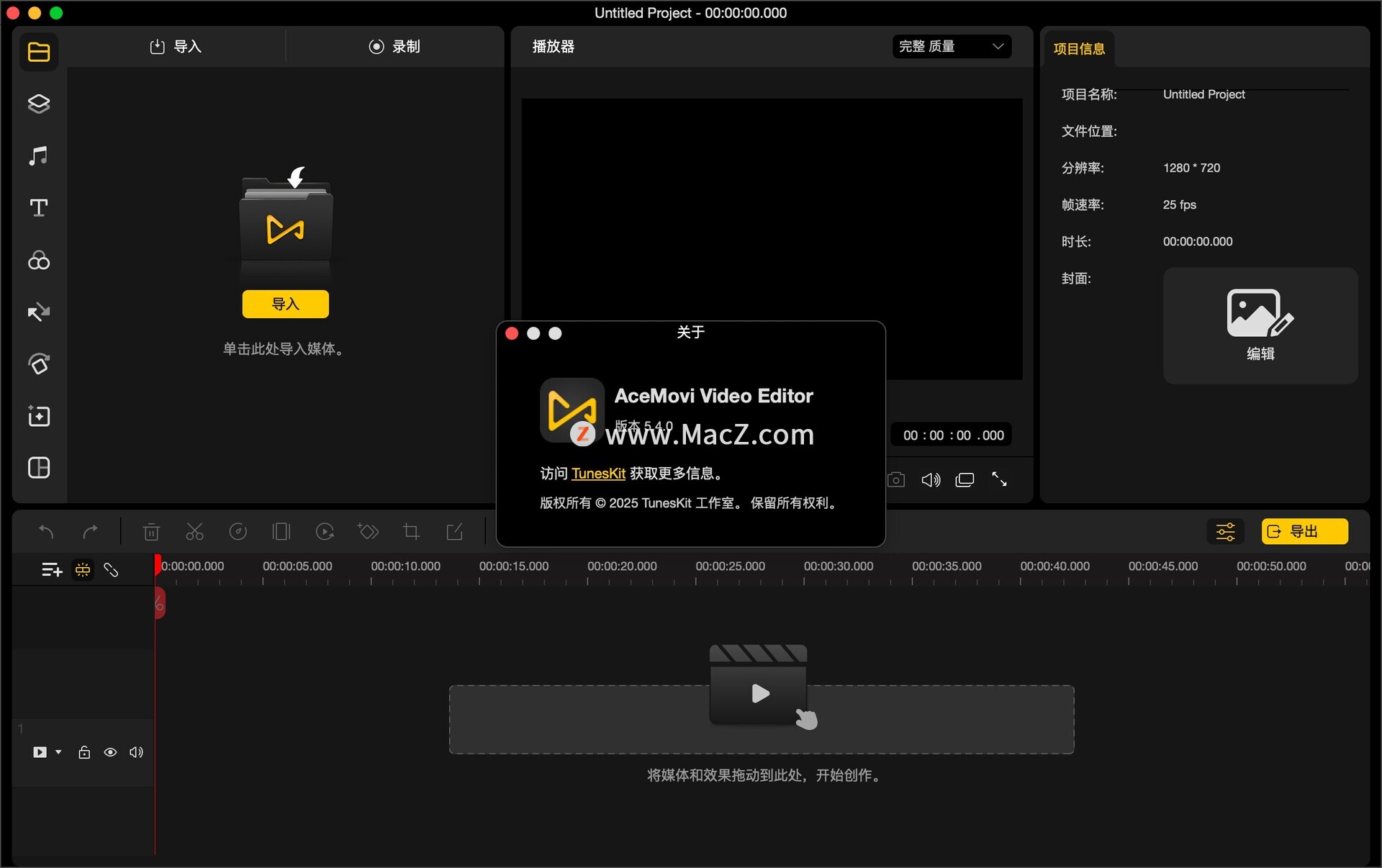This screenshot has height=868, width=1382.
Task: Open the timeline settings sliders icon
Action: 1225,532
